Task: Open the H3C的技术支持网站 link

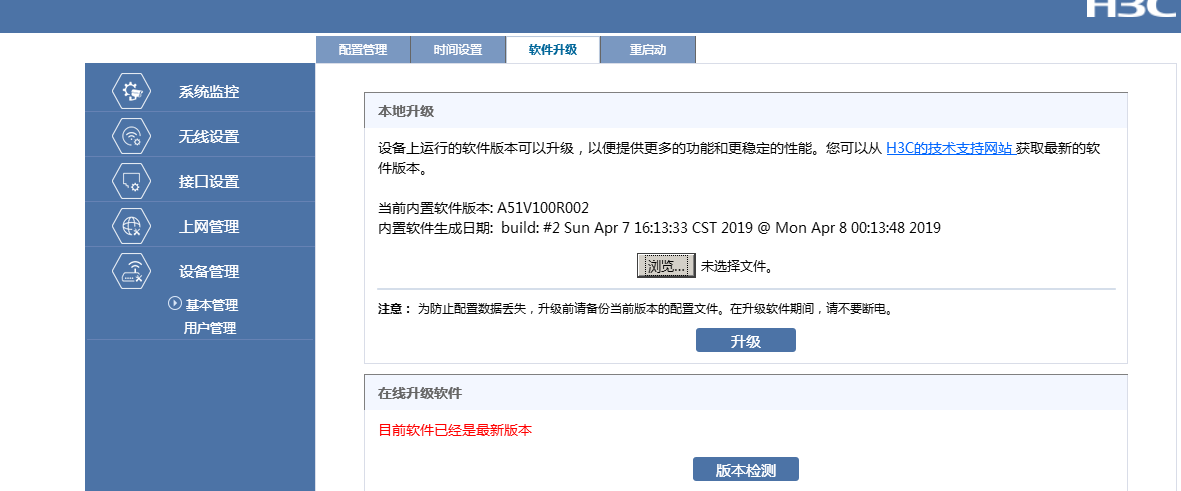Action: point(950,148)
